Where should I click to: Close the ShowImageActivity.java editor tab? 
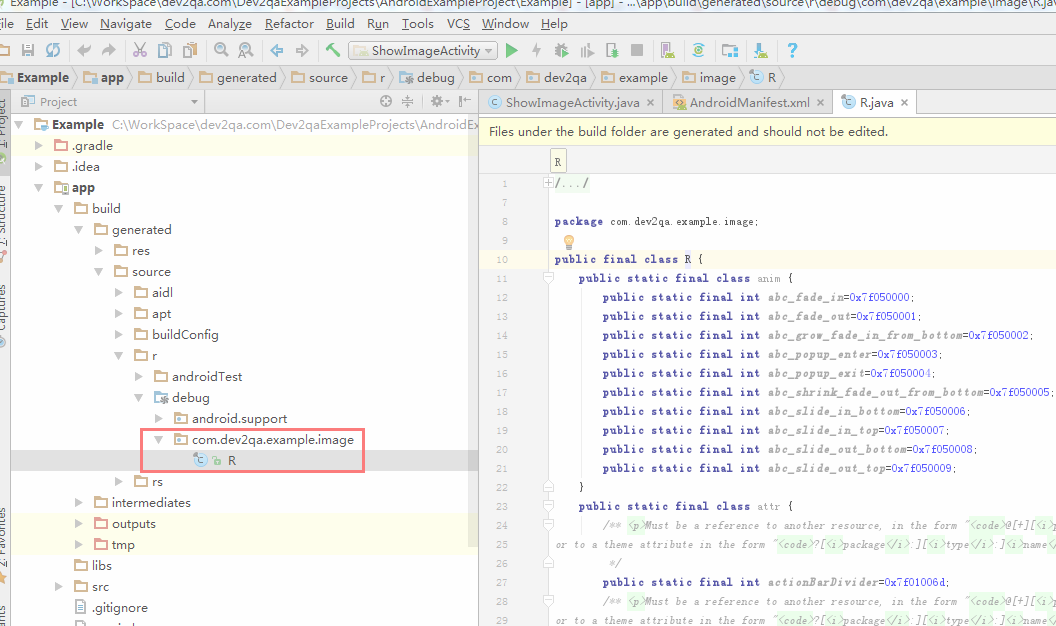tap(651, 102)
